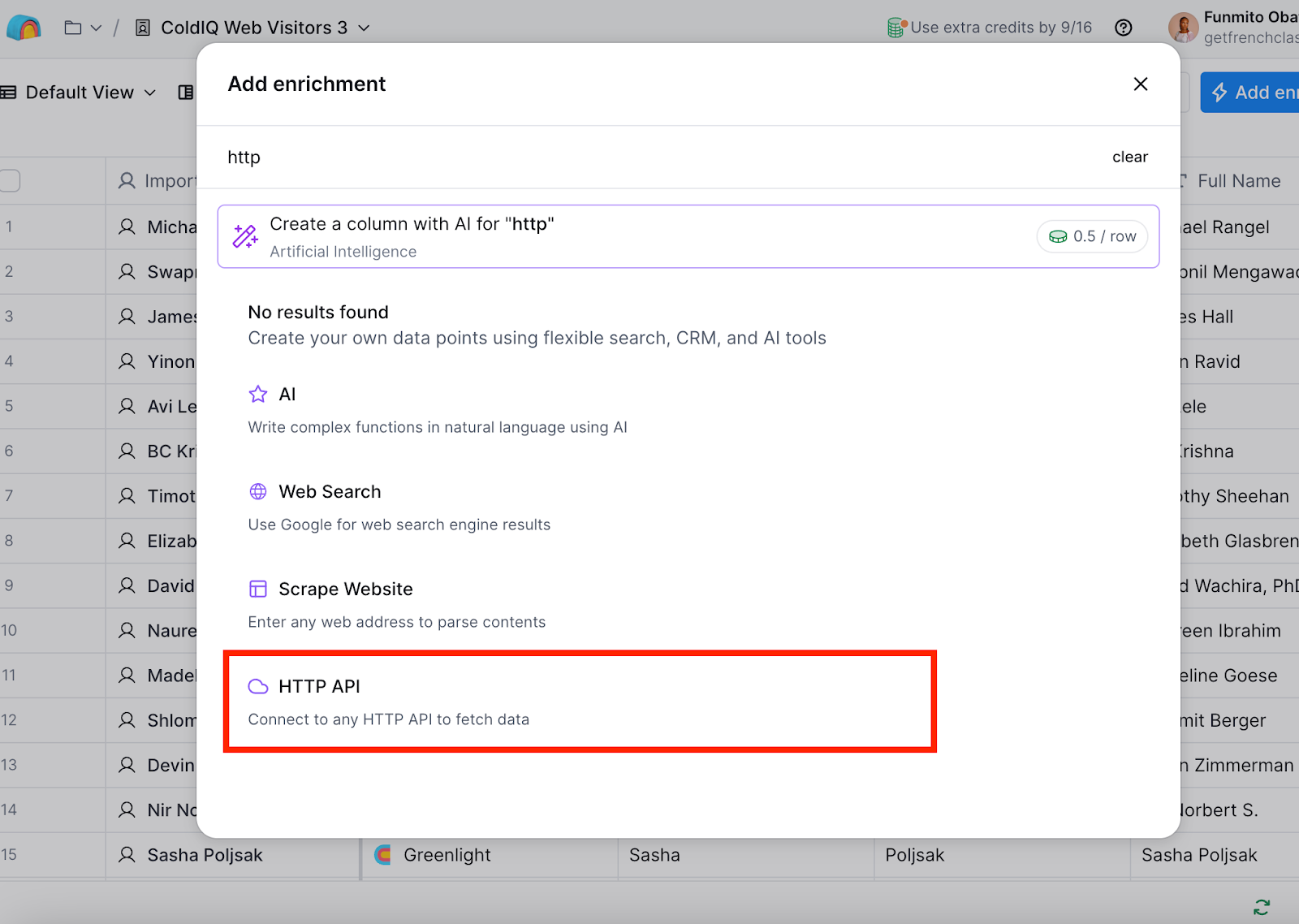This screenshot has height=924, width=1299.
Task: Choose the Scrape Website enrichment
Action: coord(345,589)
